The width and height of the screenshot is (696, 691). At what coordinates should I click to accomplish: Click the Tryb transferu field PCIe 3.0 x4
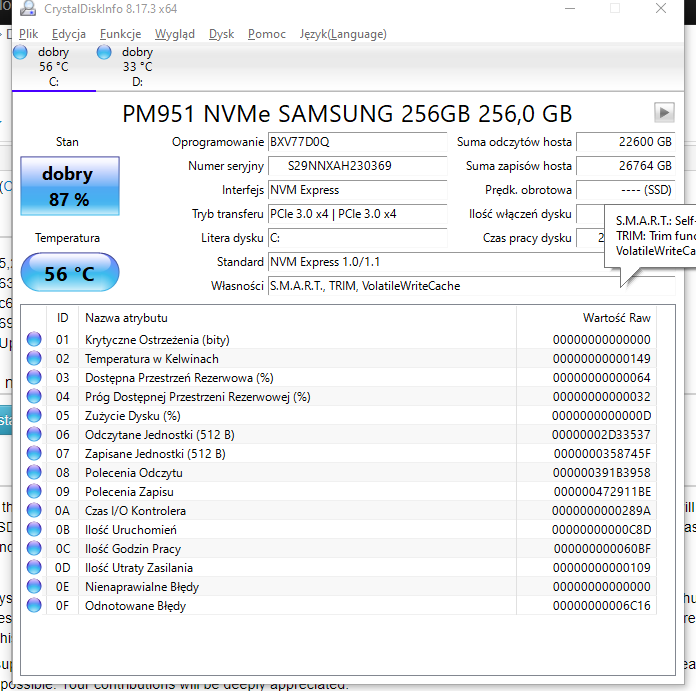[357, 214]
